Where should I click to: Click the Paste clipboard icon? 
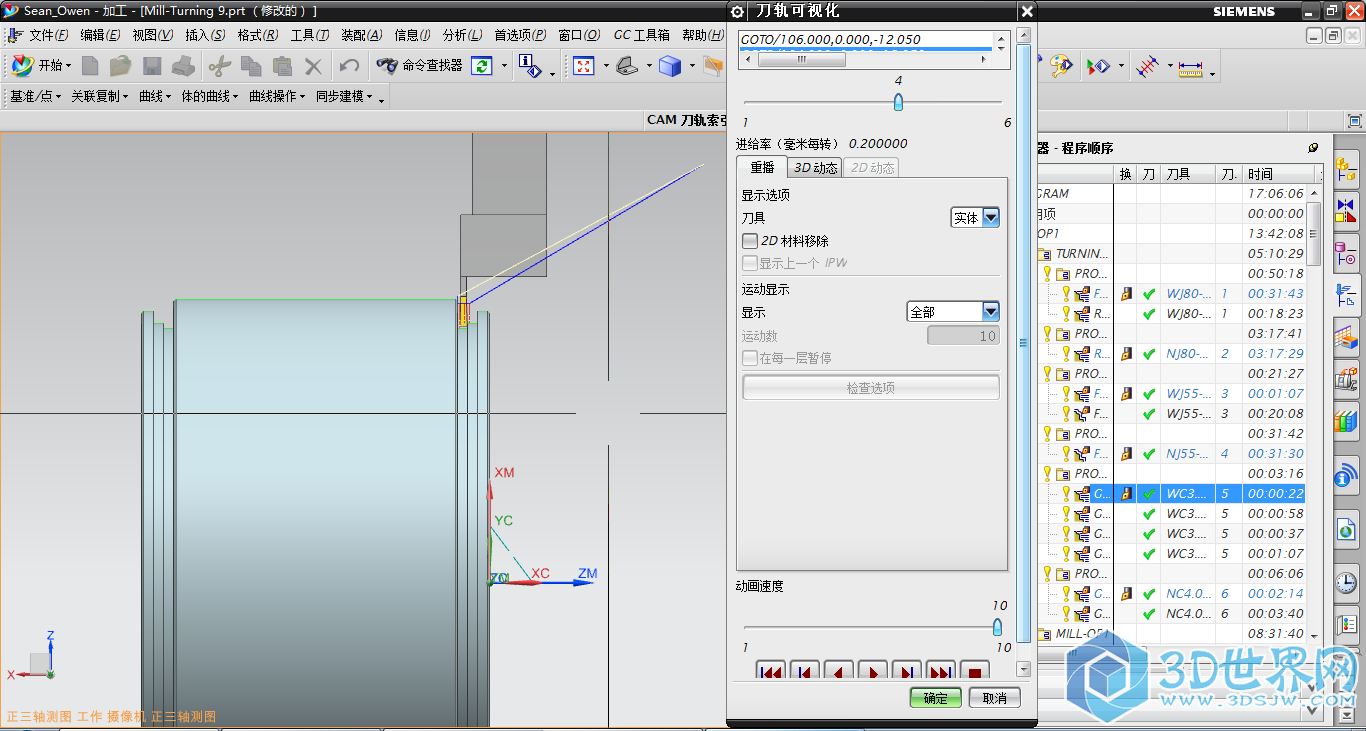(283, 66)
